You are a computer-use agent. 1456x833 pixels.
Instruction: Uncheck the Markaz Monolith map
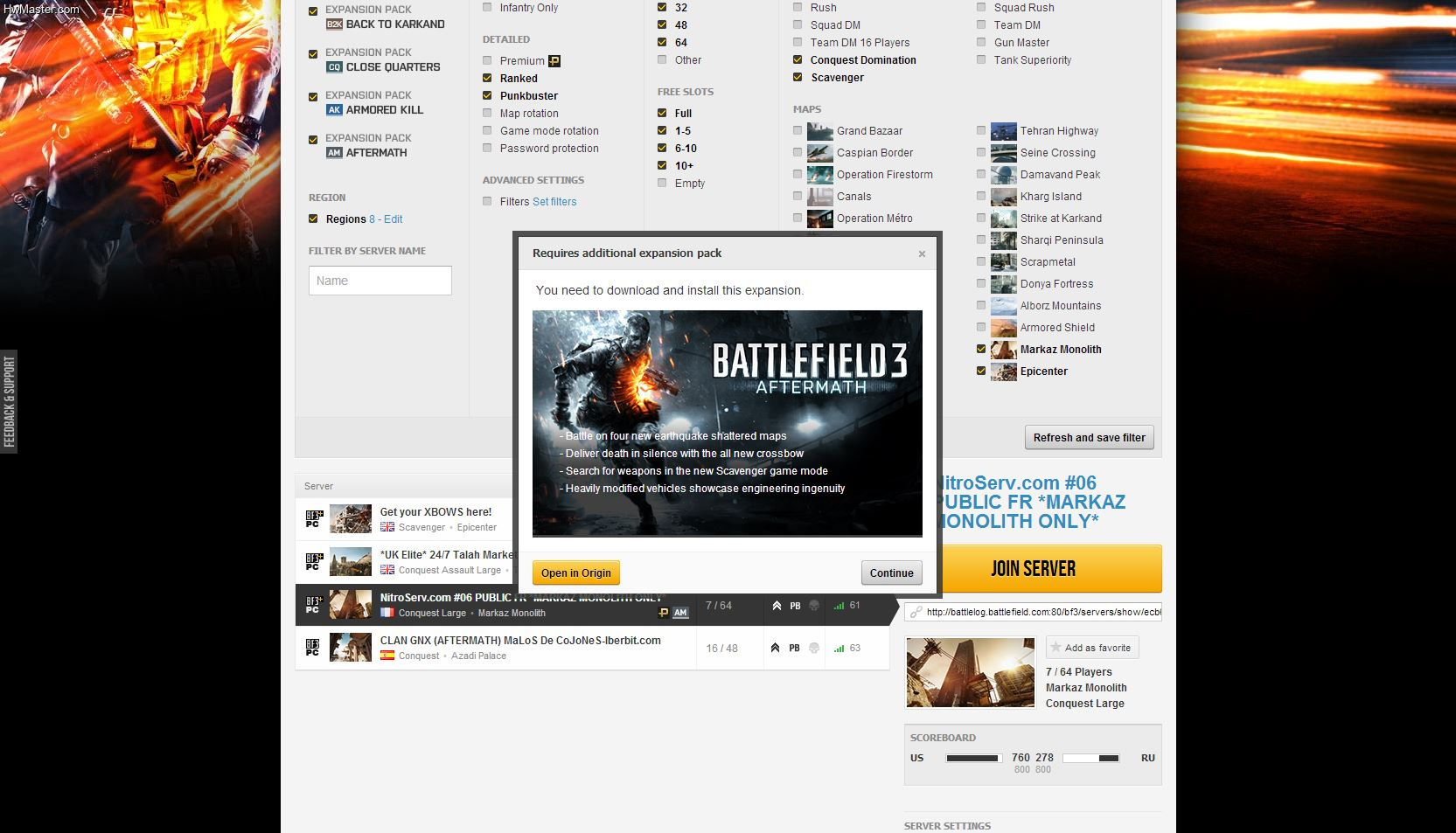pyautogui.click(x=981, y=349)
